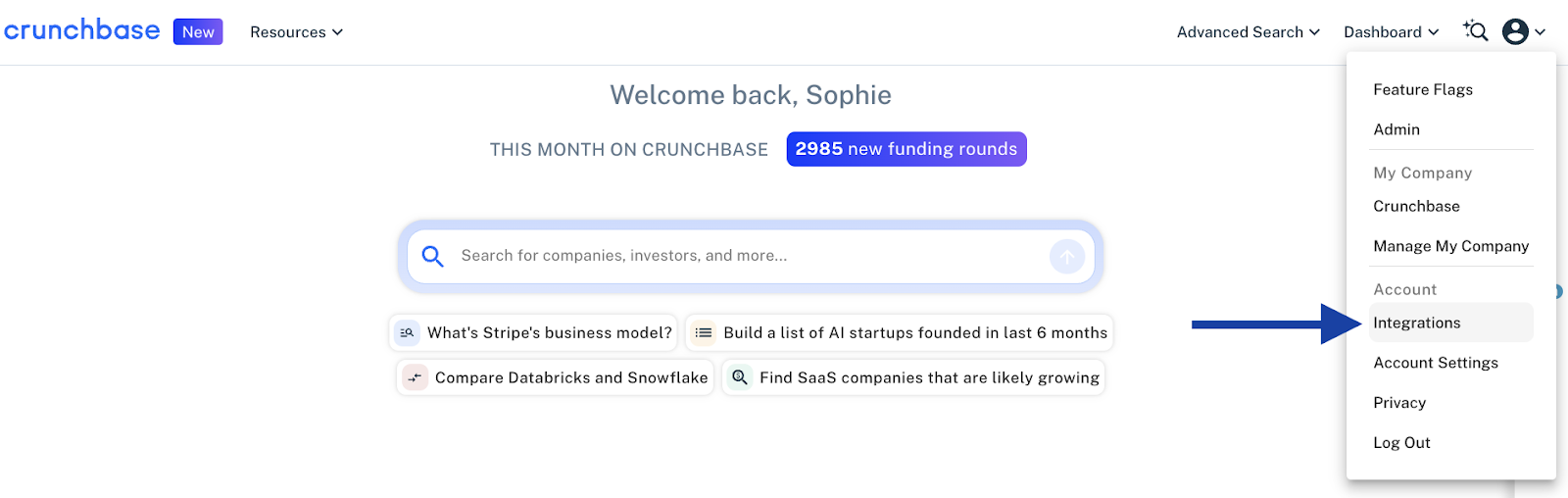
Task: Click the compare icon for Databricks prompt
Action: click(x=415, y=377)
